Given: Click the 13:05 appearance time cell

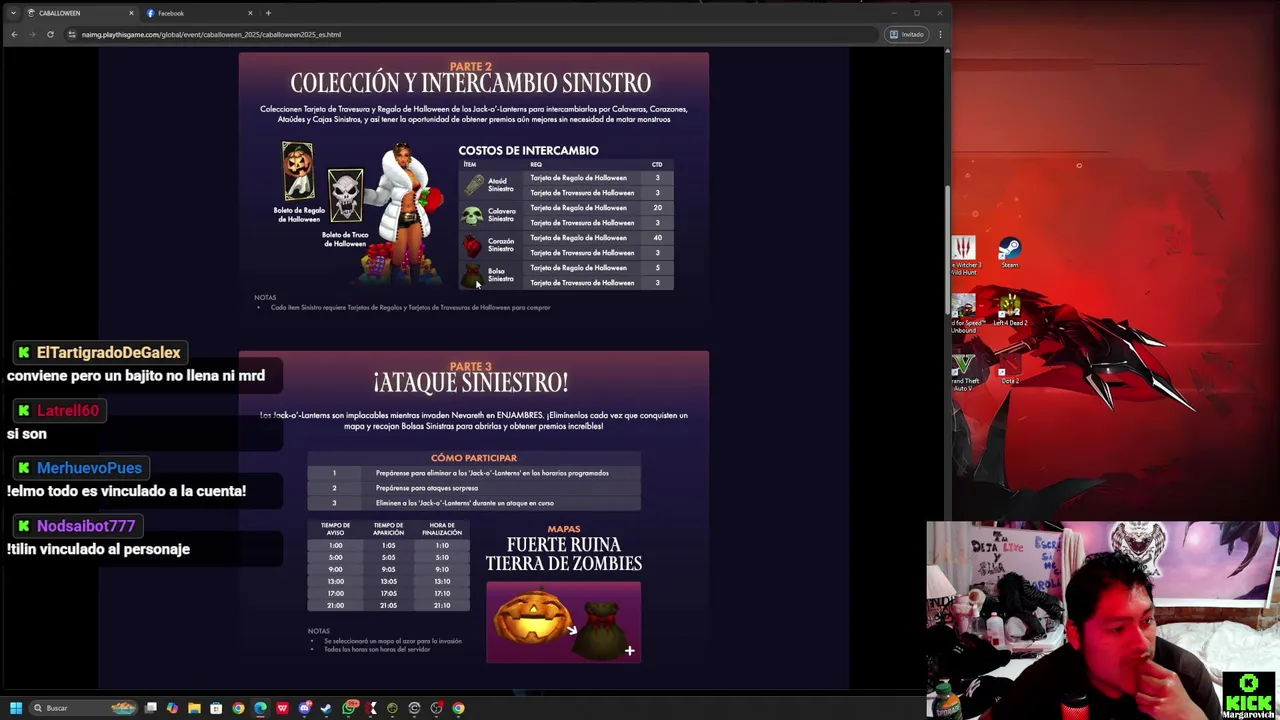Looking at the screenshot, I should click(x=388, y=581).
